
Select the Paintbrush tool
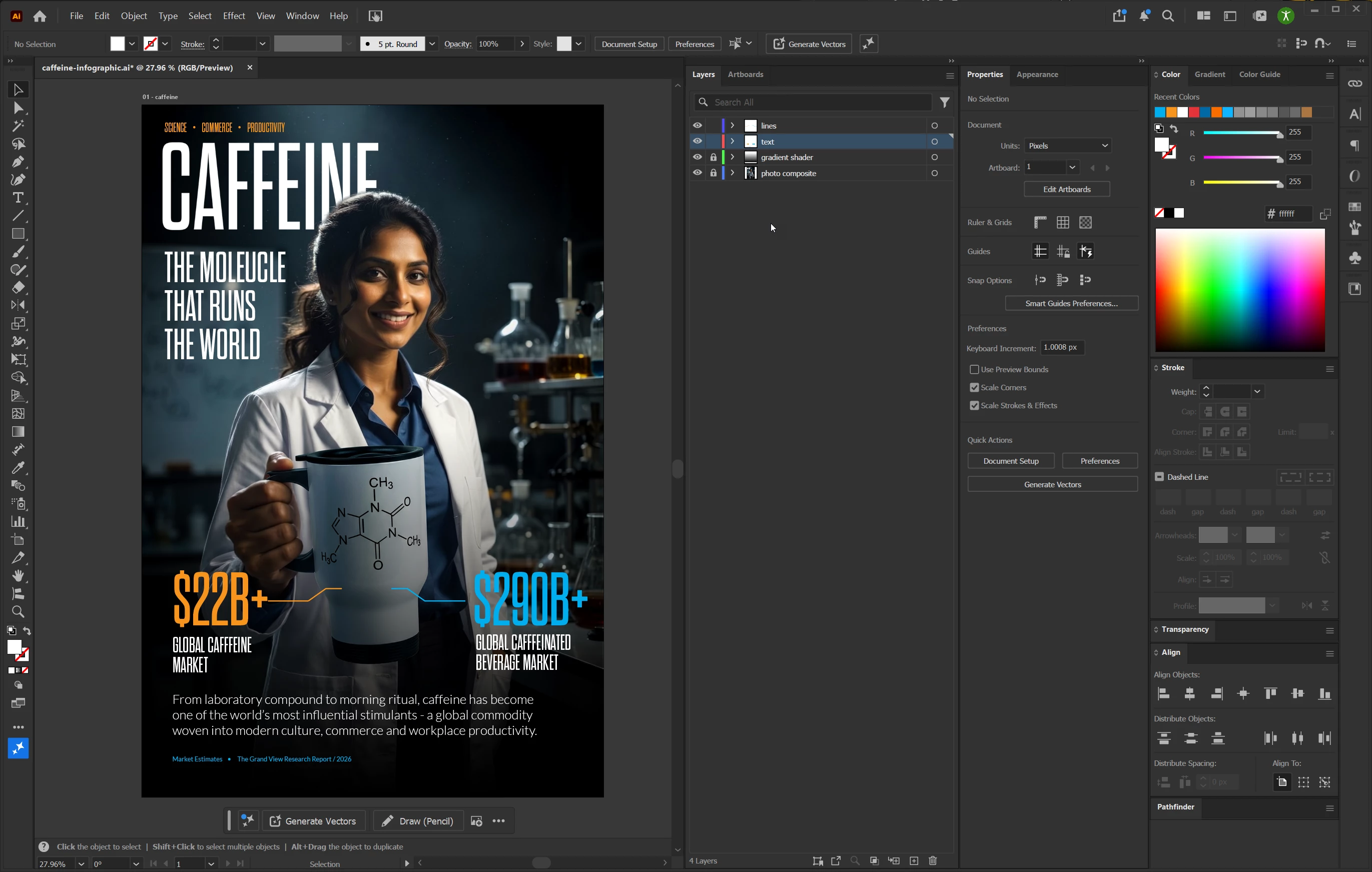(x=18, y=252)
